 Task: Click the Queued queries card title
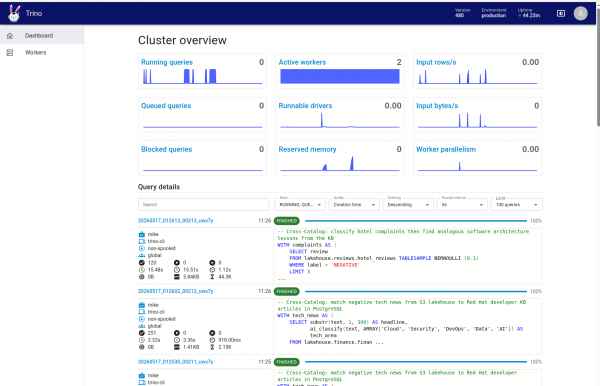click(166, 106)
